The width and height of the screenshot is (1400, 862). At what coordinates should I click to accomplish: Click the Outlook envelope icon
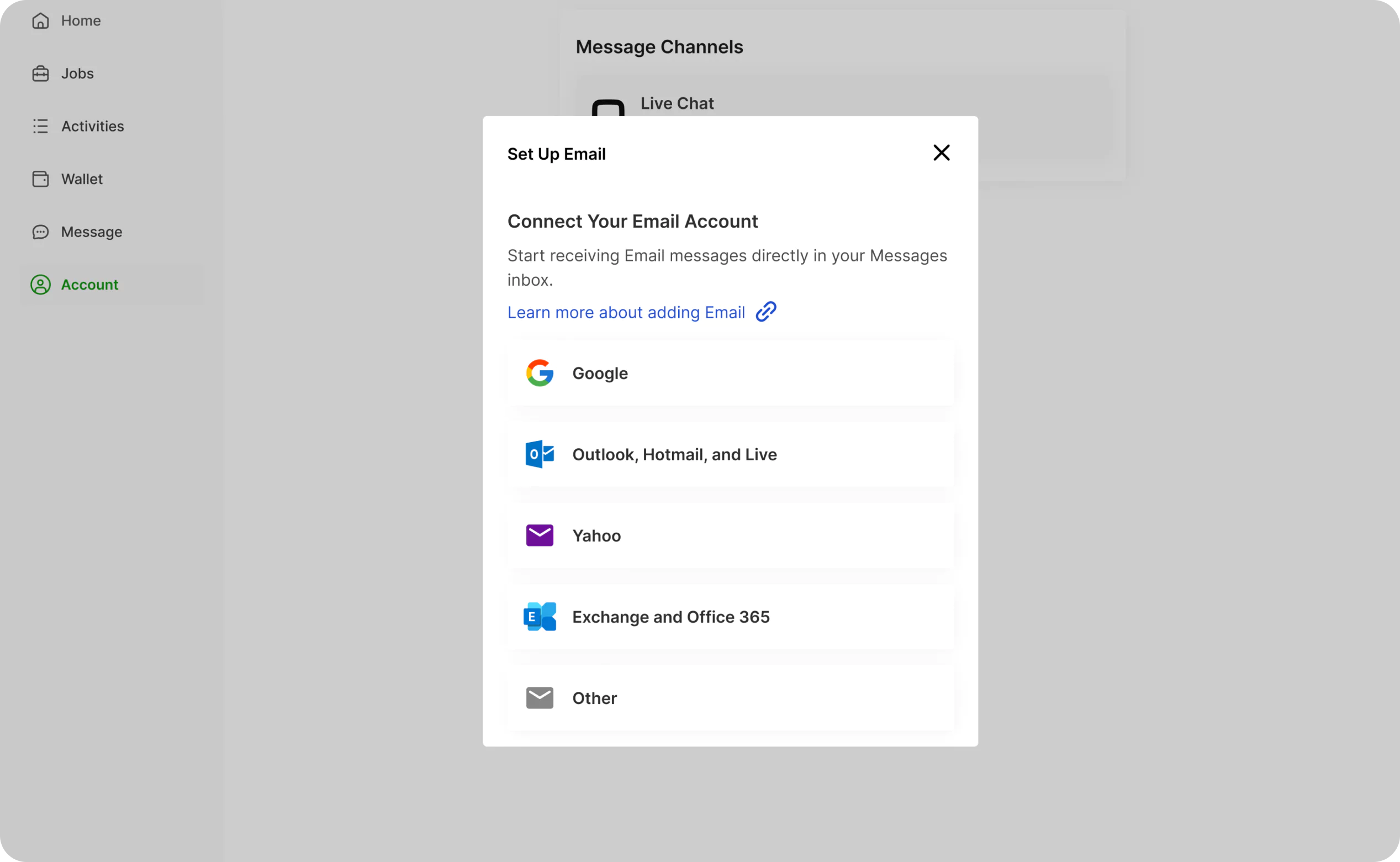(539, 454)
